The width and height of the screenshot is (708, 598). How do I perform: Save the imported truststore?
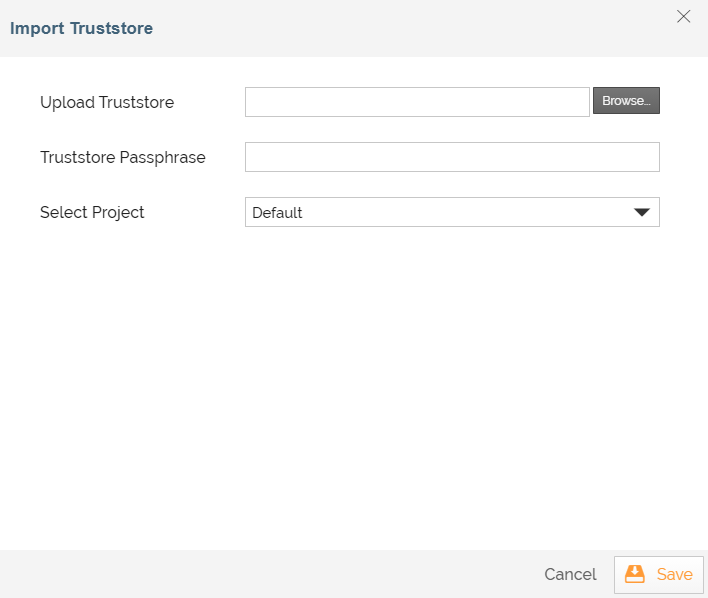[x=658, y=575]
